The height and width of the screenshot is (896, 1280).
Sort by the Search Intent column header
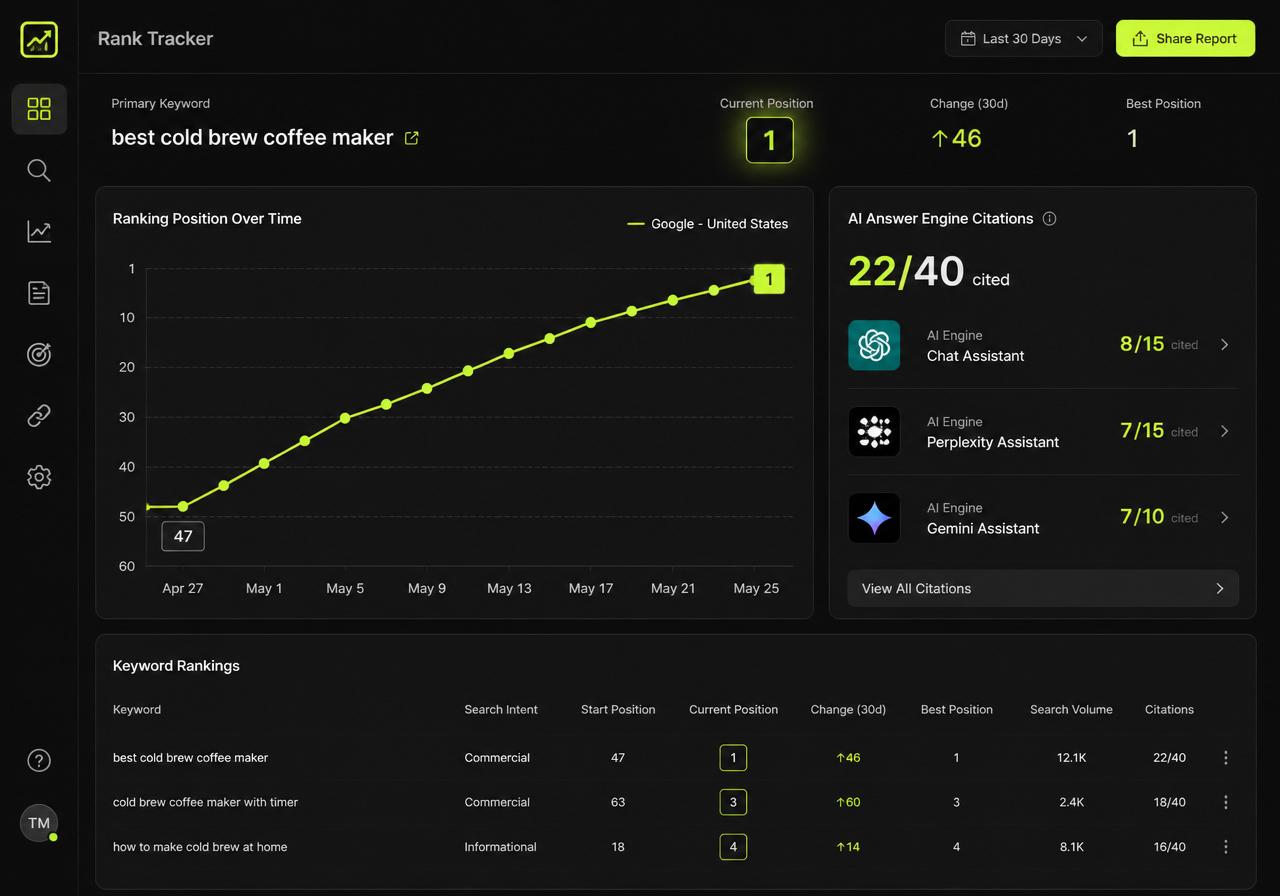click(501, 709)
